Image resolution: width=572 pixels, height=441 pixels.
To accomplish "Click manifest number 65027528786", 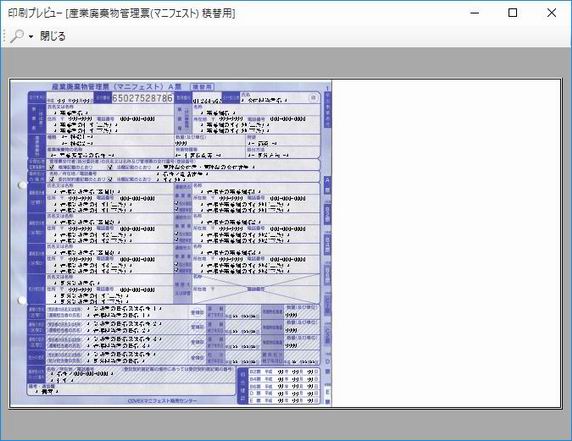I will [x=142, y=98].
